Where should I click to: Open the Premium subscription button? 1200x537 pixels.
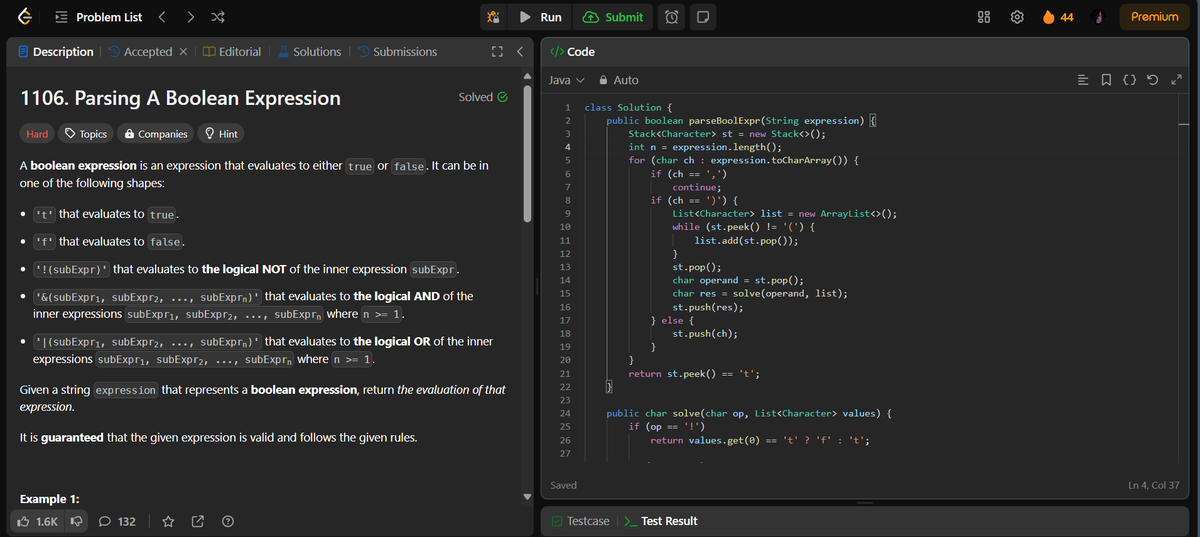(1154, 17)
